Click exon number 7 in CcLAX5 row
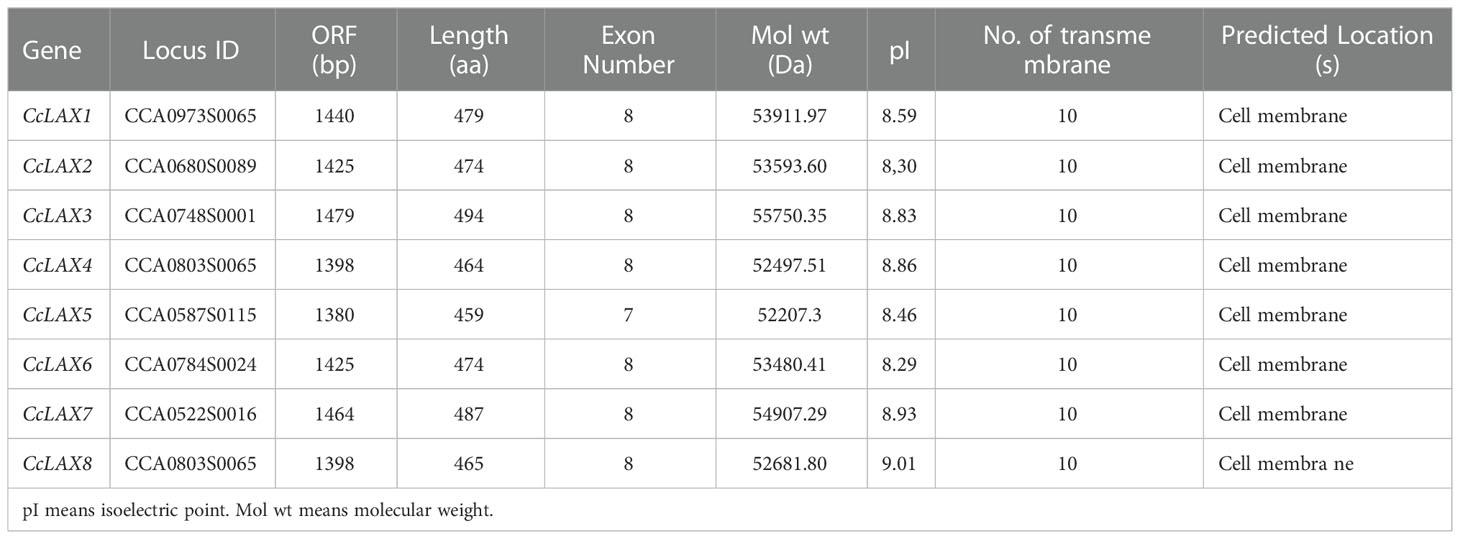The height and width of the screenshot is (539, 1460). point(628,315)
